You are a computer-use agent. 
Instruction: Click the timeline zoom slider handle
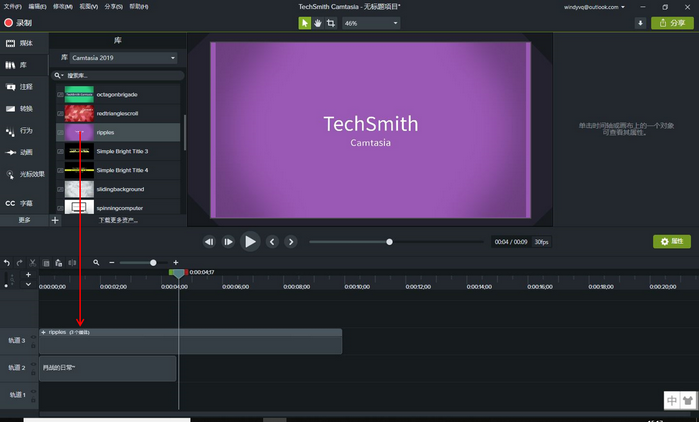point(153,263)
